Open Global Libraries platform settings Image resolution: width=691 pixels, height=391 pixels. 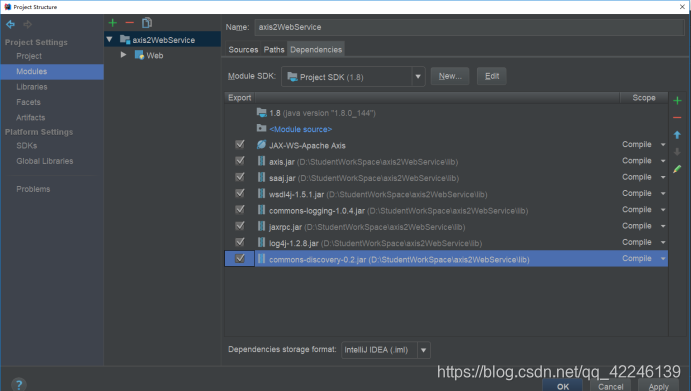45,161
